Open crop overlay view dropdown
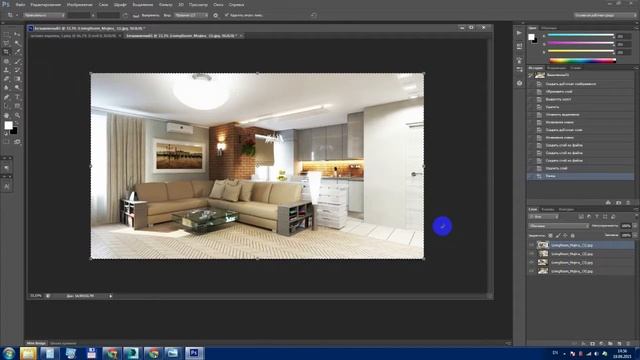The image size is (640, 360). tap(191, 15)
